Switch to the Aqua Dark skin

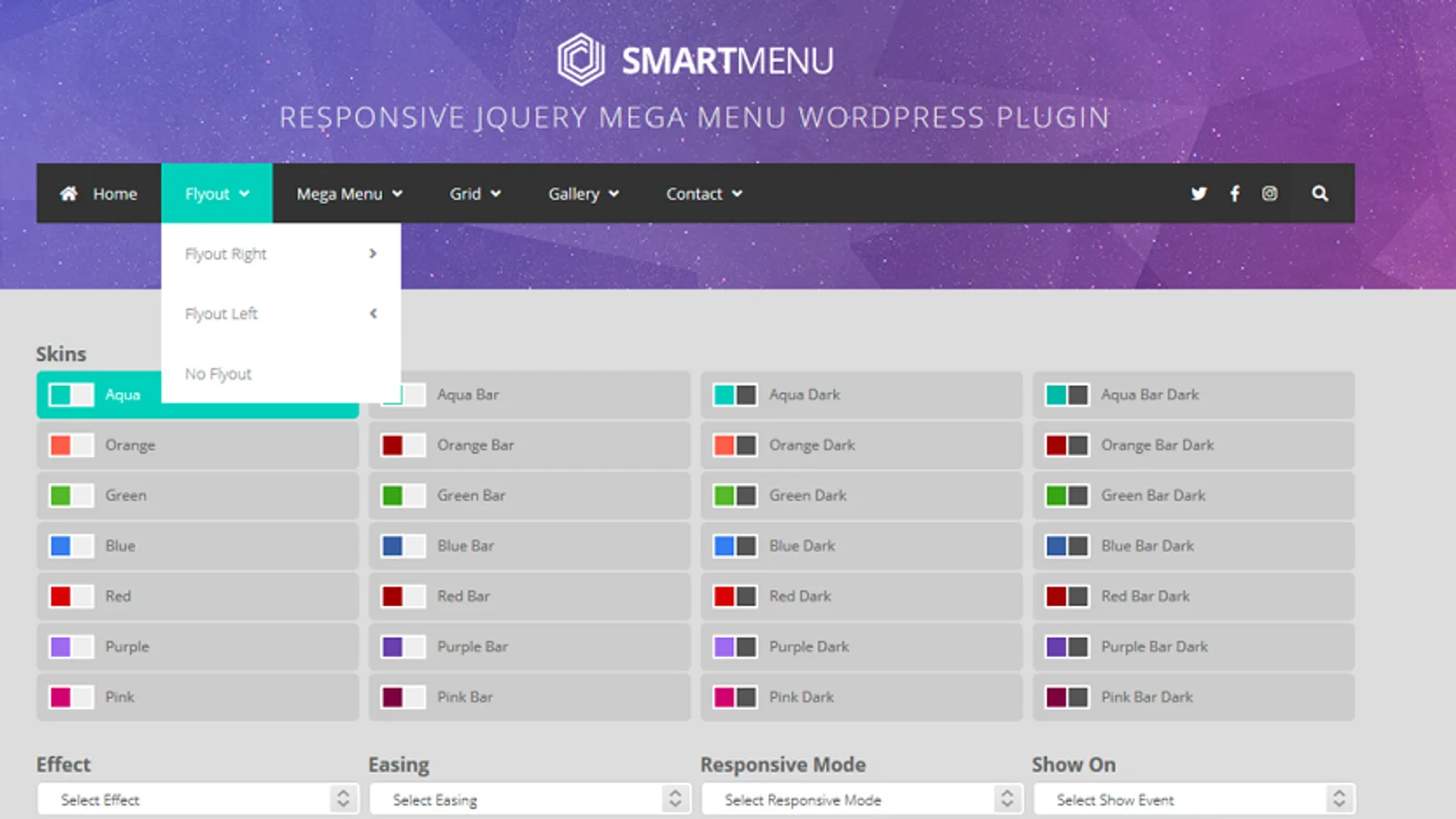(862, 395)
